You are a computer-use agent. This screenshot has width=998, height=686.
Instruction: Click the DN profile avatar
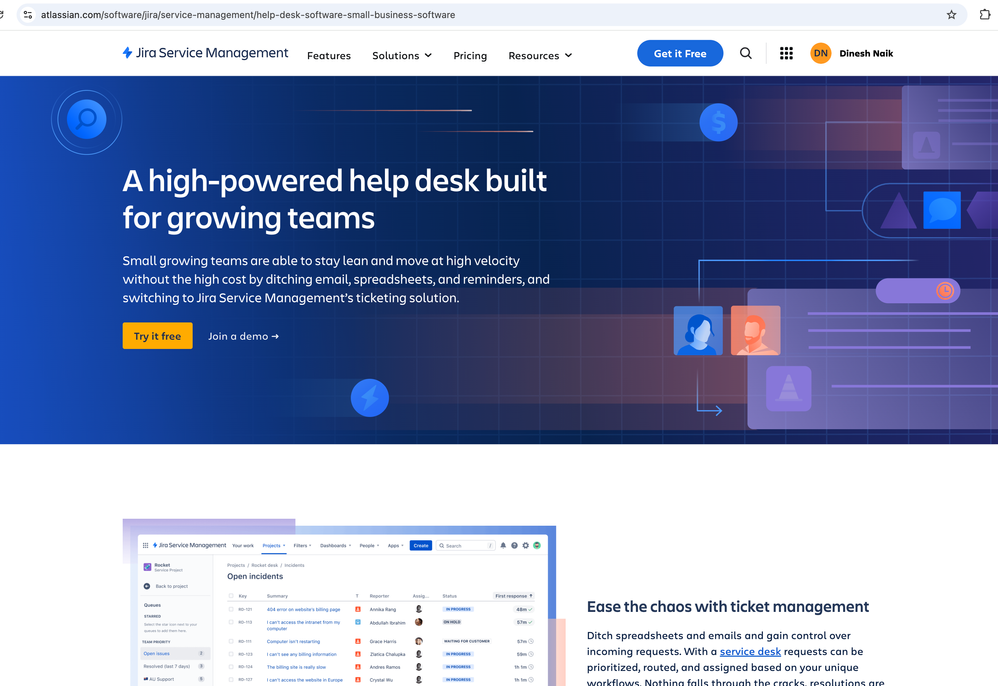(820, 53)
